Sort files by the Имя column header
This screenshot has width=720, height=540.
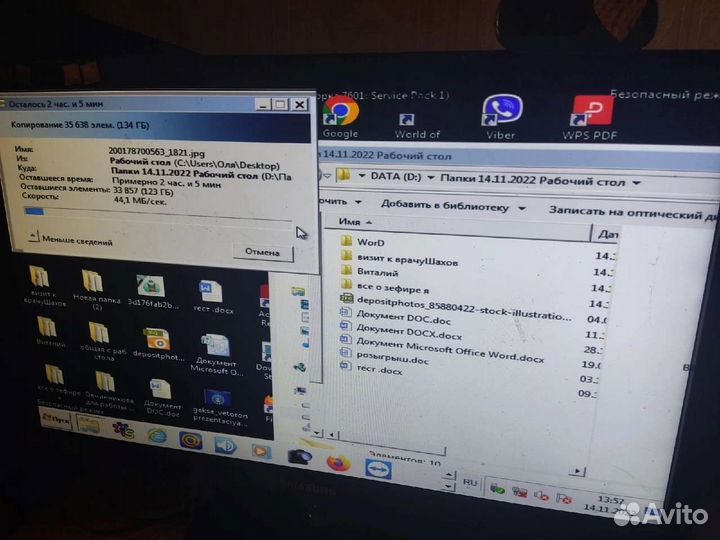click(350, 222)
